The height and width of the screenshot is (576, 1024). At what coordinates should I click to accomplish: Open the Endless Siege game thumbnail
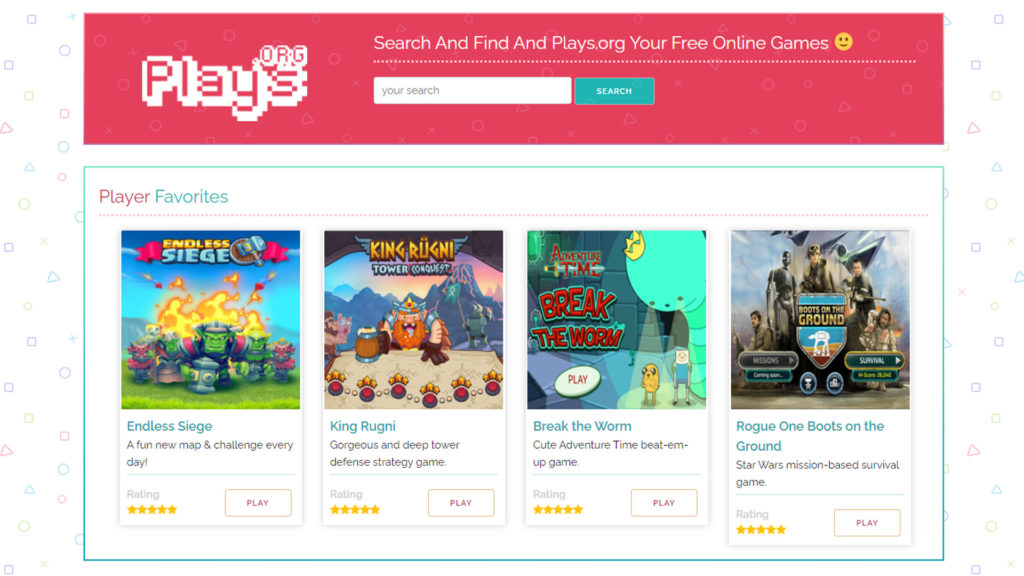[210, 319]
